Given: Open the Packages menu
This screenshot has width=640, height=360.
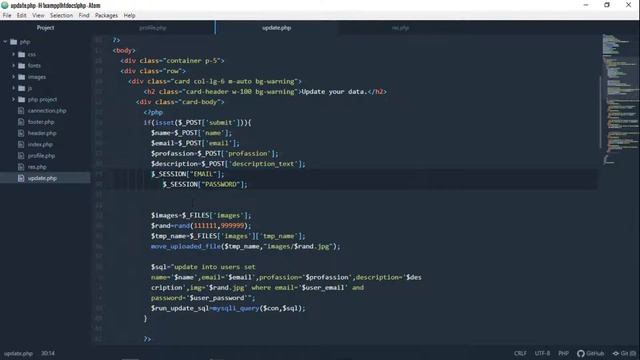Looking at the screenshot, I should (106, 16).
